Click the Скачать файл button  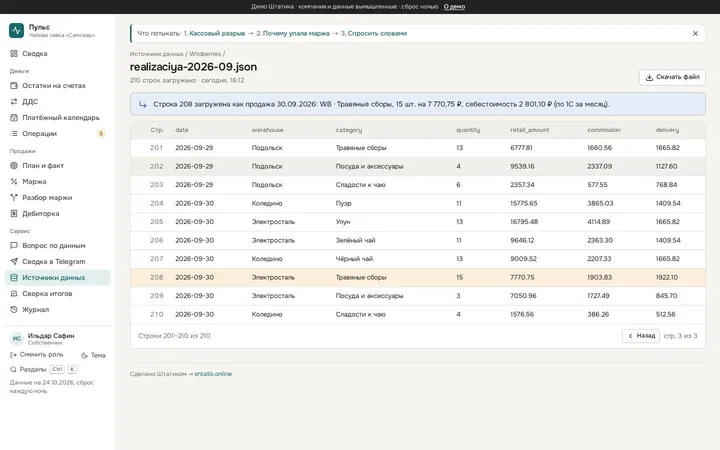tap(672, 77)
